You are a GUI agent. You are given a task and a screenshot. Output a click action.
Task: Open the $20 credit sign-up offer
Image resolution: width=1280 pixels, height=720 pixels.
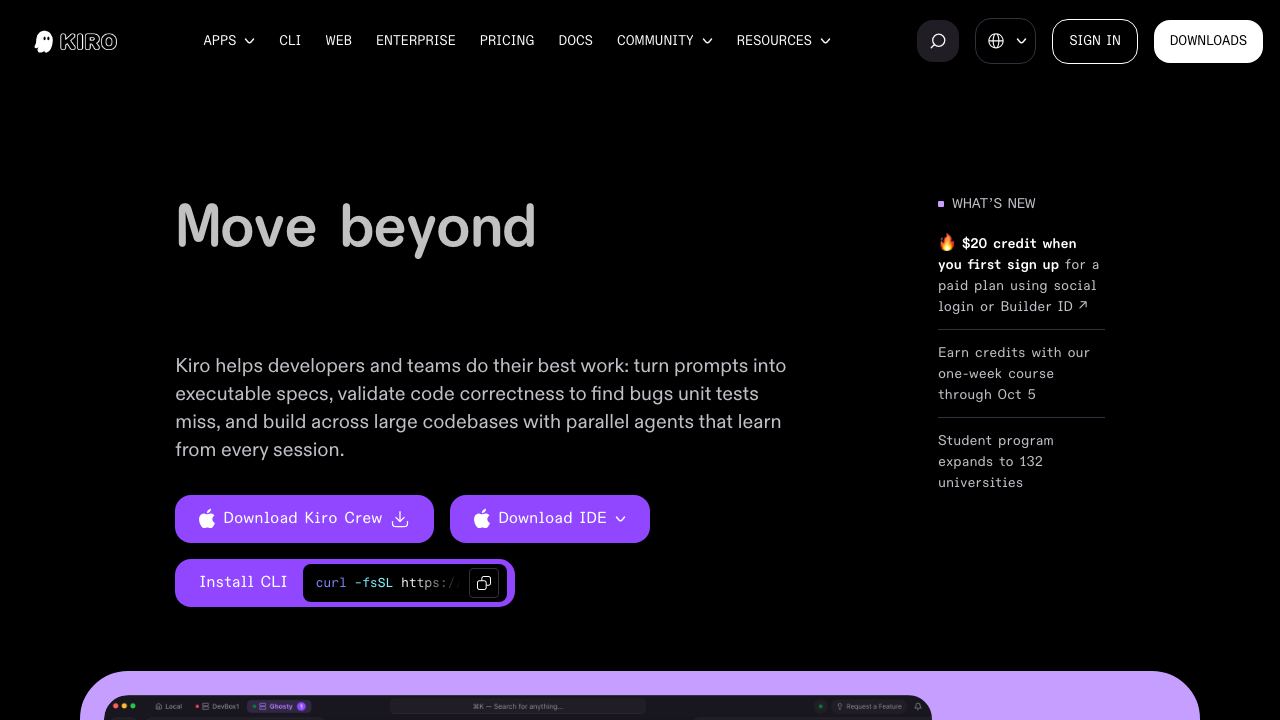point(1021,275)
